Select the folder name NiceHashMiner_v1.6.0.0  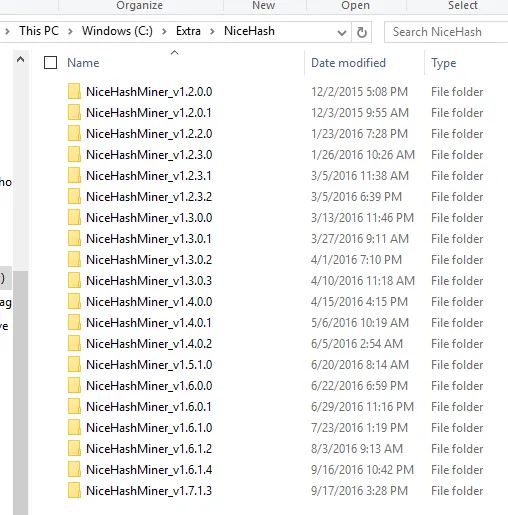[x=149, y=386]
